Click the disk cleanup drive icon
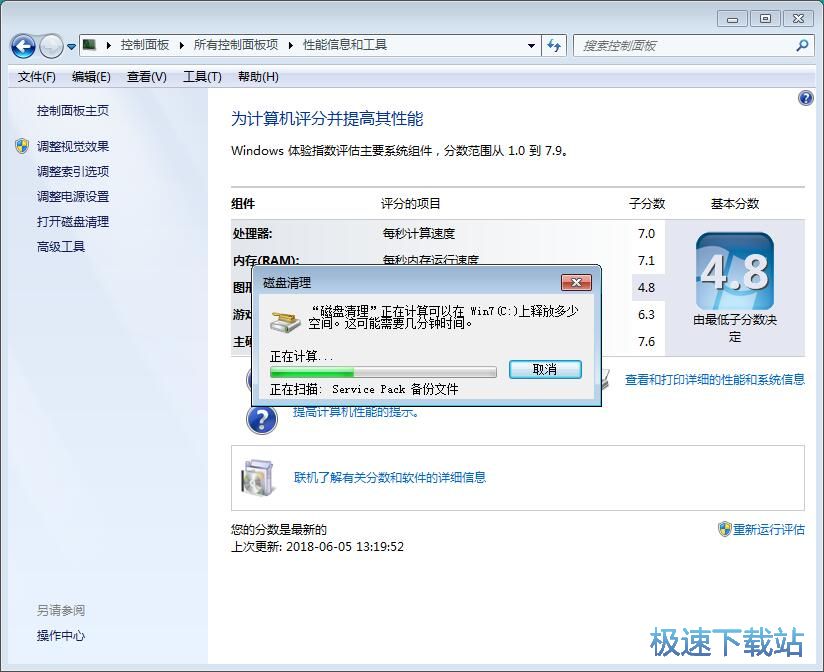This screenshot has width=824, height=672. pos(285,320)
